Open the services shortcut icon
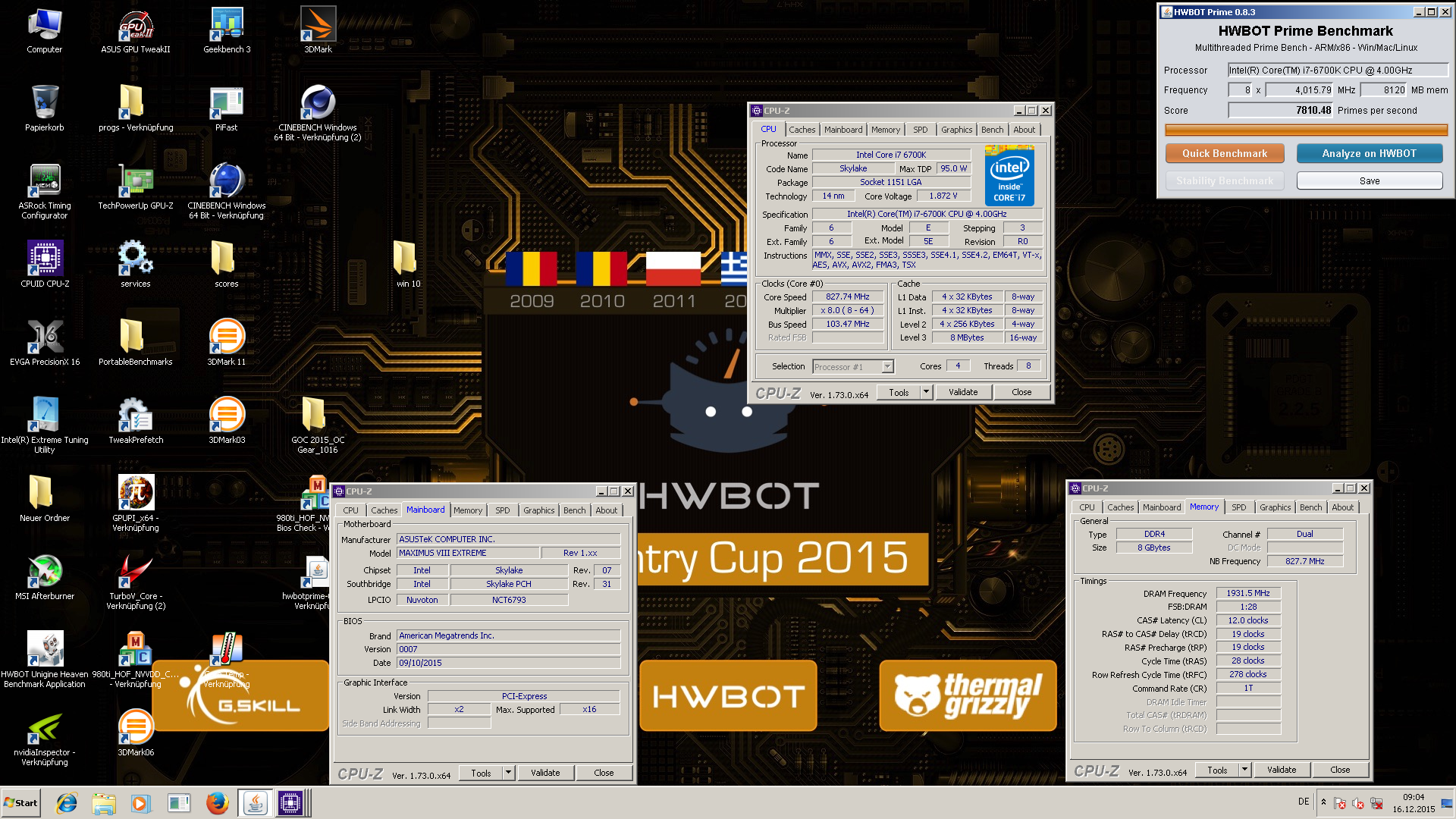Image resolution: width=1456 pixels, height=819 pixels. [x=136, y=265]
